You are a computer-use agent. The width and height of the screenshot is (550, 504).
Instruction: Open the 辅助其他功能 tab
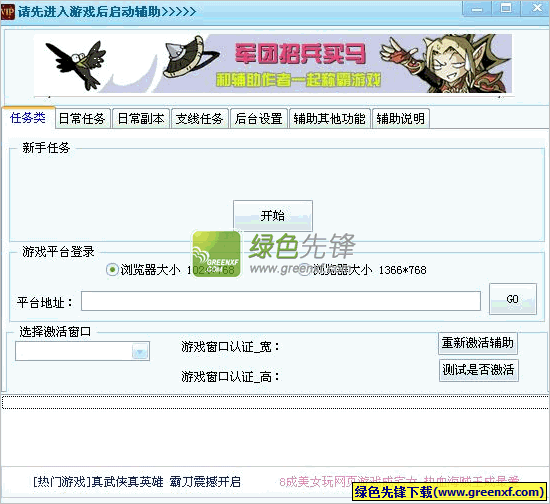(330, 119)
